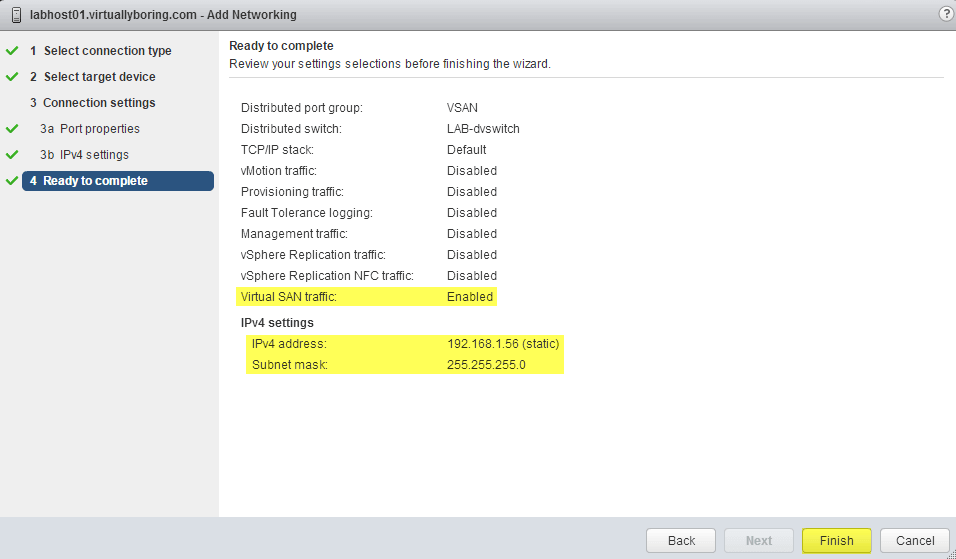Click Disabled value for Fault Tolerance logging
The image size is (956, 559).
[x=472, y=213]
